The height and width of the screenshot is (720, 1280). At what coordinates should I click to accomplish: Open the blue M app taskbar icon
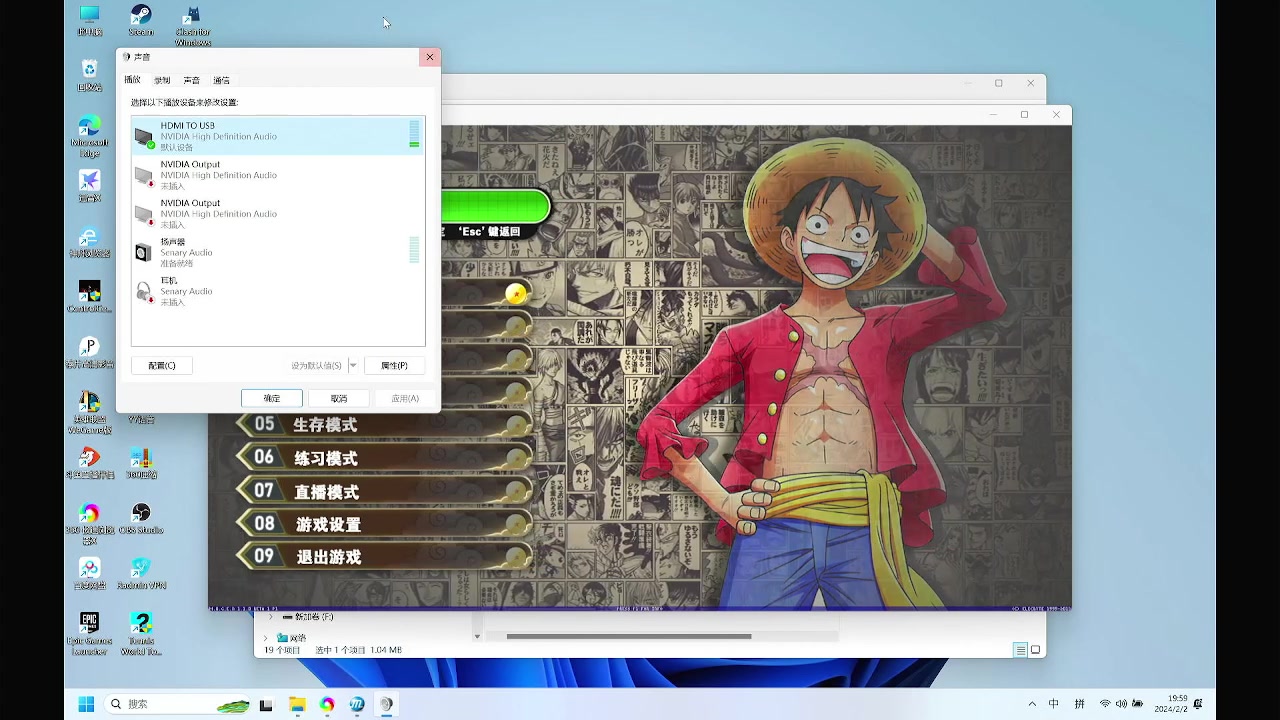coord(357,704)
